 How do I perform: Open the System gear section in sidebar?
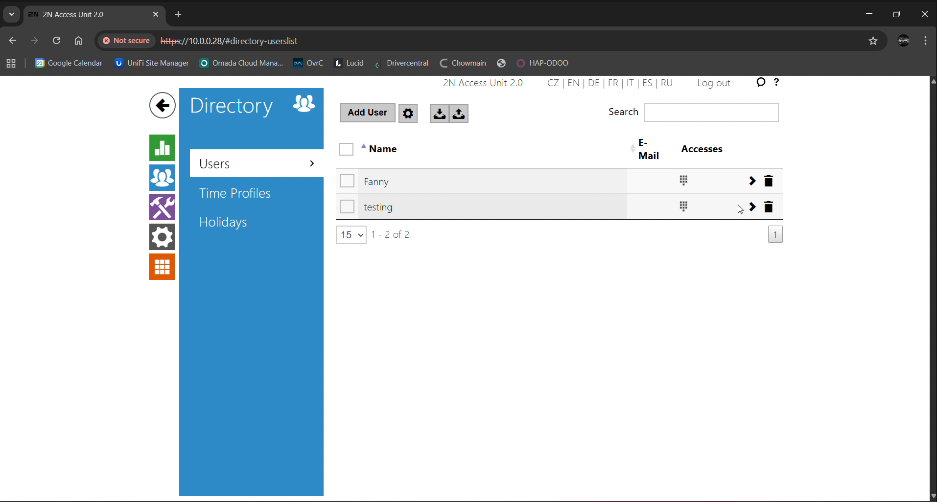pos(162,237)
